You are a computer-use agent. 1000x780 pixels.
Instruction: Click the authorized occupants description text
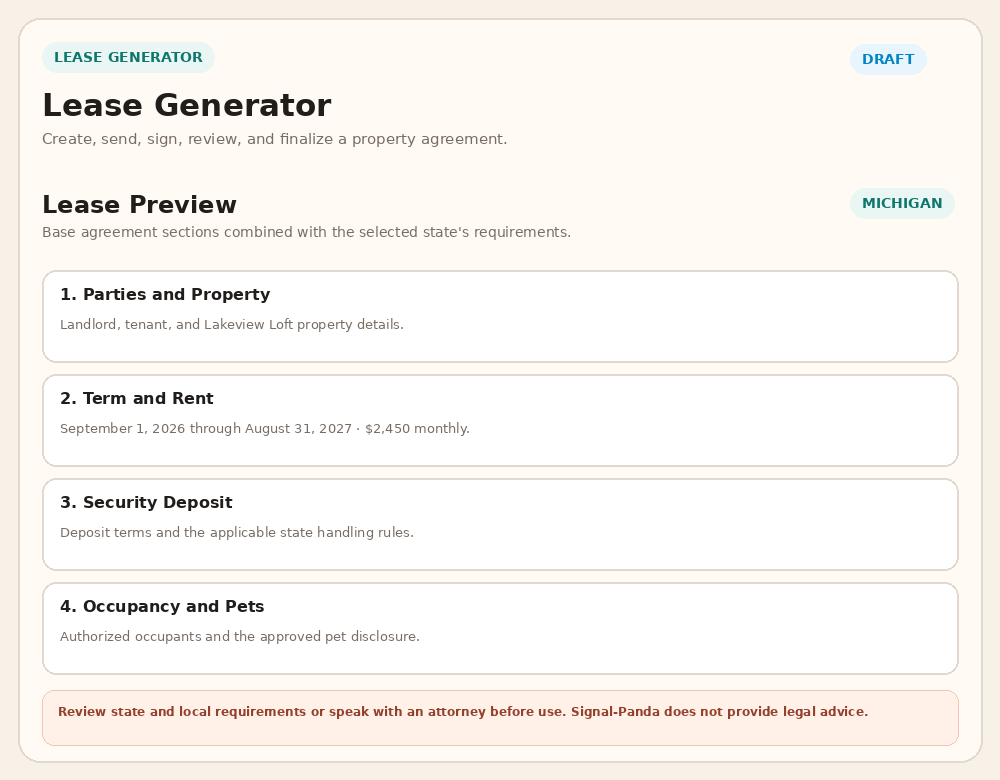click(x=240, y=637)
